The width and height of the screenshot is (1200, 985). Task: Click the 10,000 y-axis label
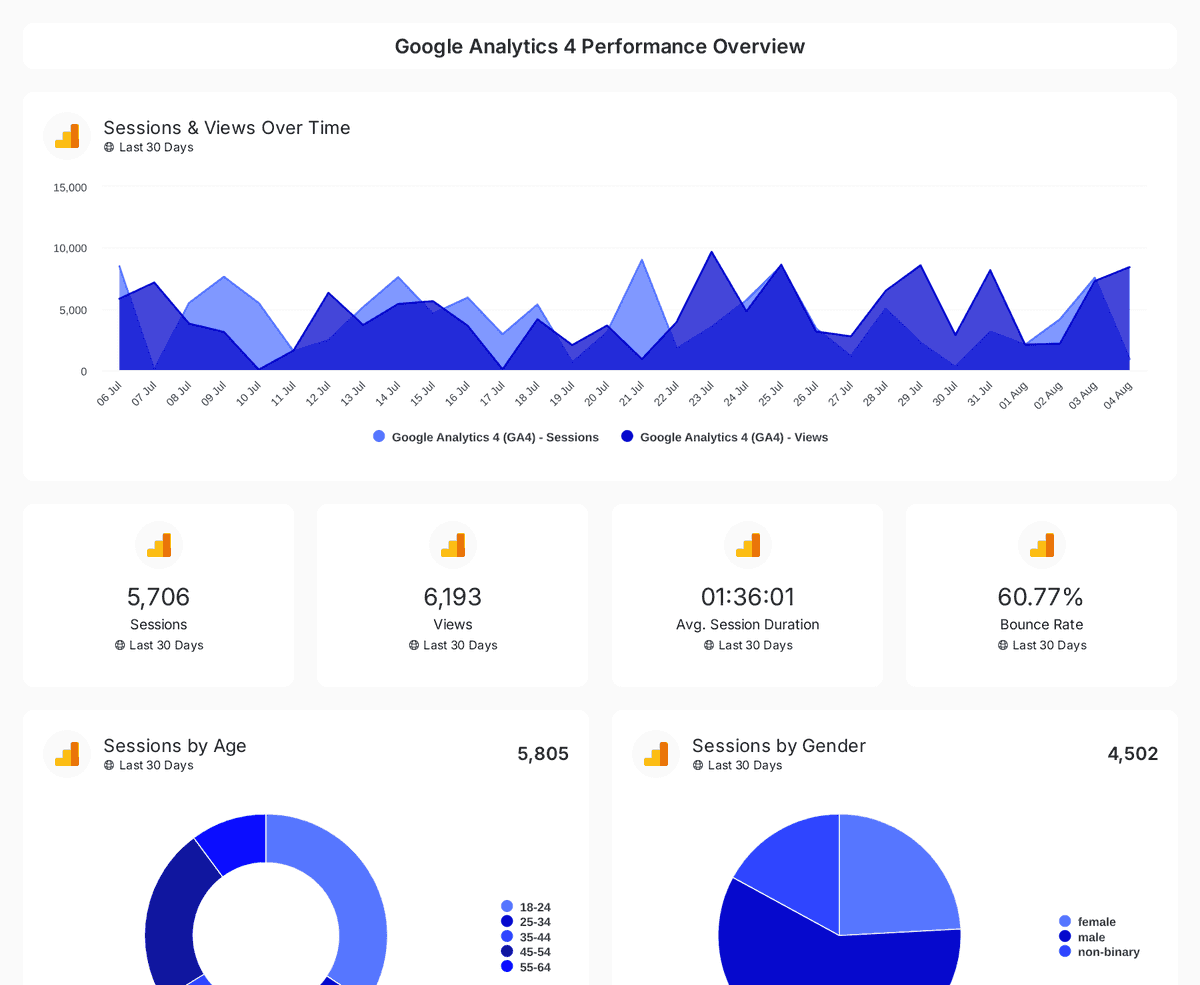coord(70,248)
